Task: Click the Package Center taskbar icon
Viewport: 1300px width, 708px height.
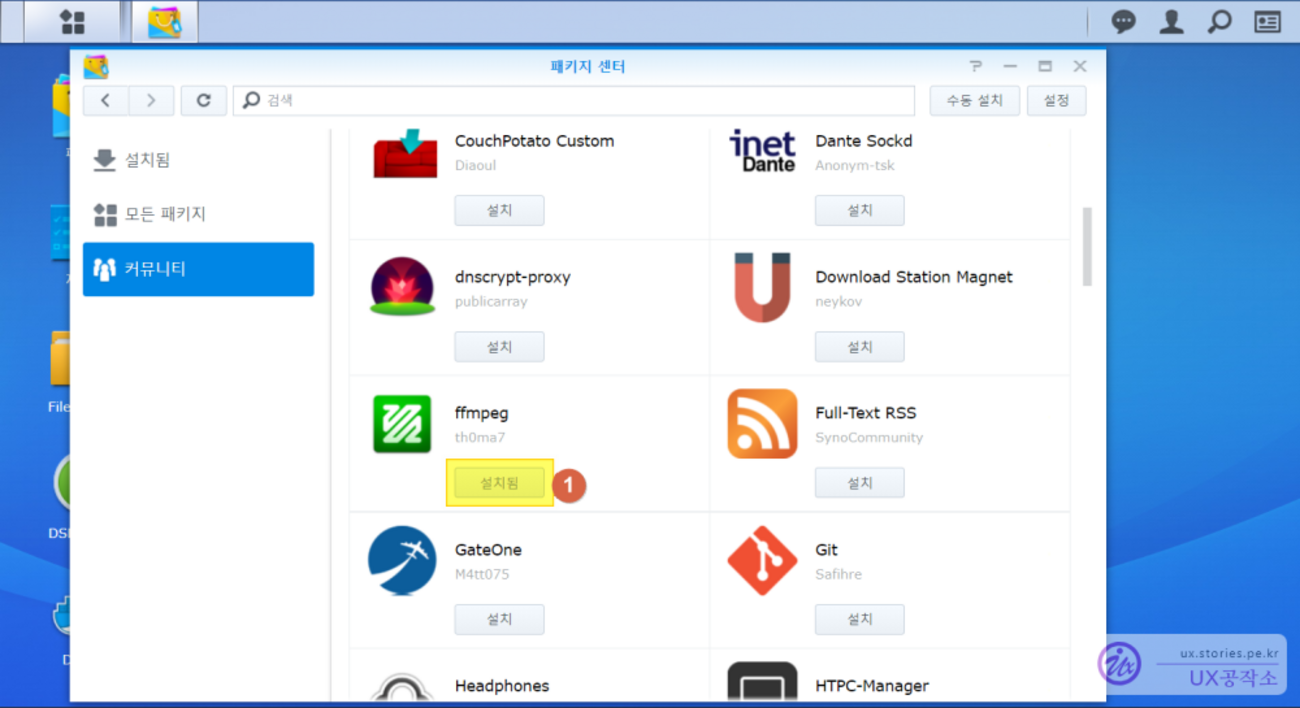Action: [x=164, y=22]
